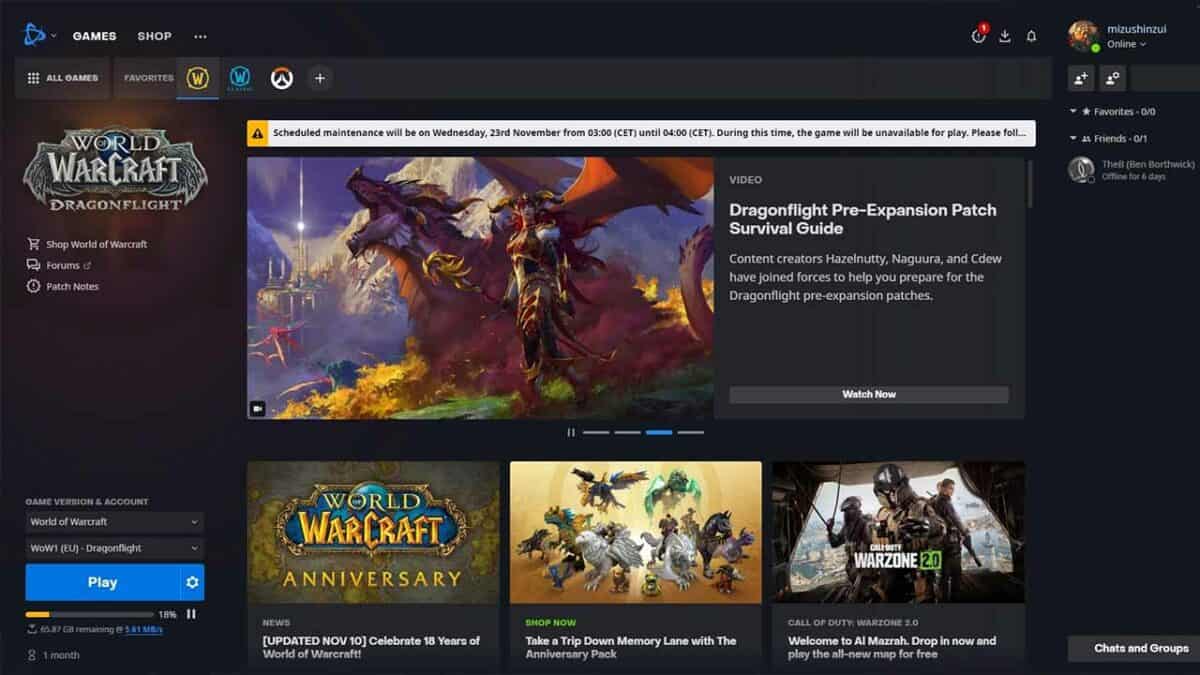Open the three-dots more menu
The height and width of the screenshot is (675, 1200).
tap(200, 36)
